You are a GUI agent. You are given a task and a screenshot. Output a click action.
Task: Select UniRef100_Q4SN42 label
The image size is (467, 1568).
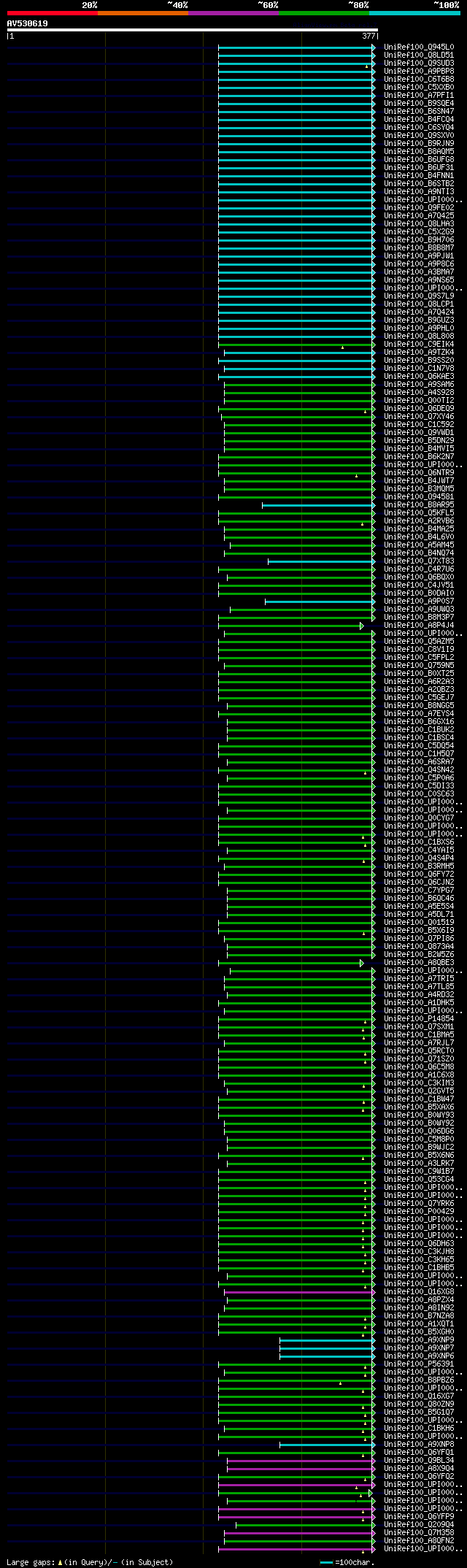click(419, 769)
